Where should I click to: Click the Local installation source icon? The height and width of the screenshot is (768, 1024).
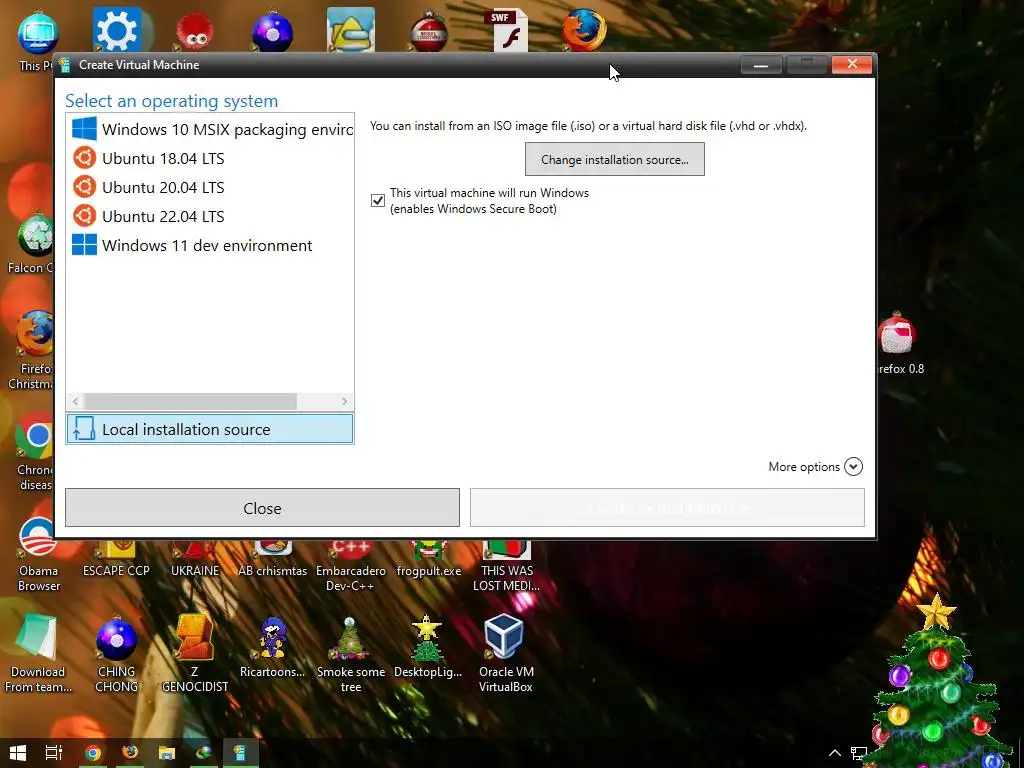pos(84,429)
